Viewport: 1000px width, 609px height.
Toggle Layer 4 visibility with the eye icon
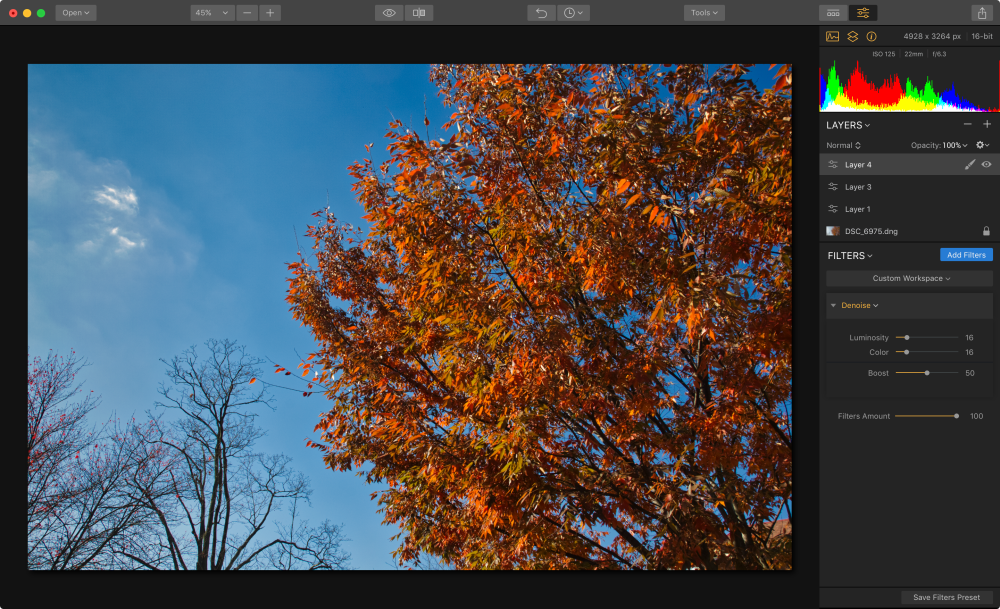coord(985,164)
